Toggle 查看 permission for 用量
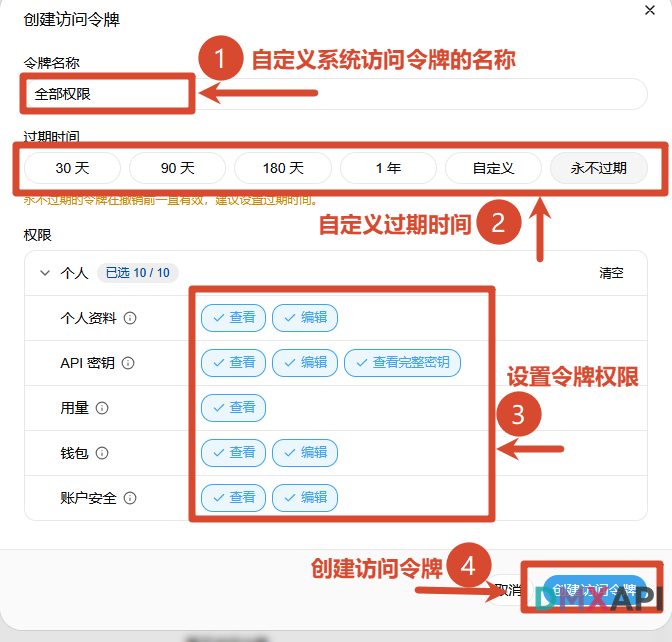Viewport: 672px width, 642px height. point(233,408)
